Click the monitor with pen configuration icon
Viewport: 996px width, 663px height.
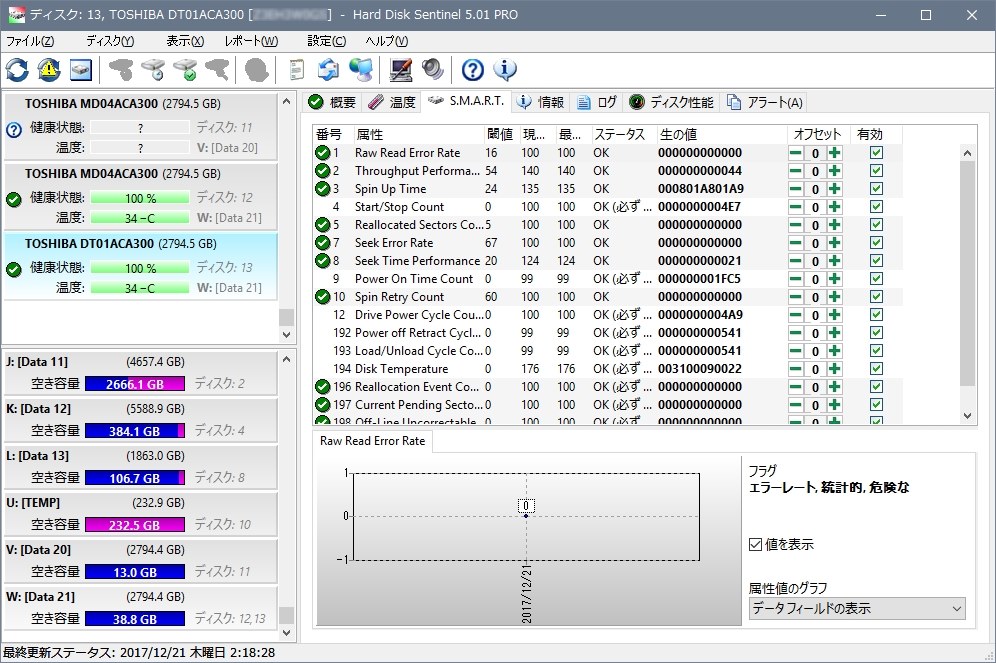[x=401, y=70]
